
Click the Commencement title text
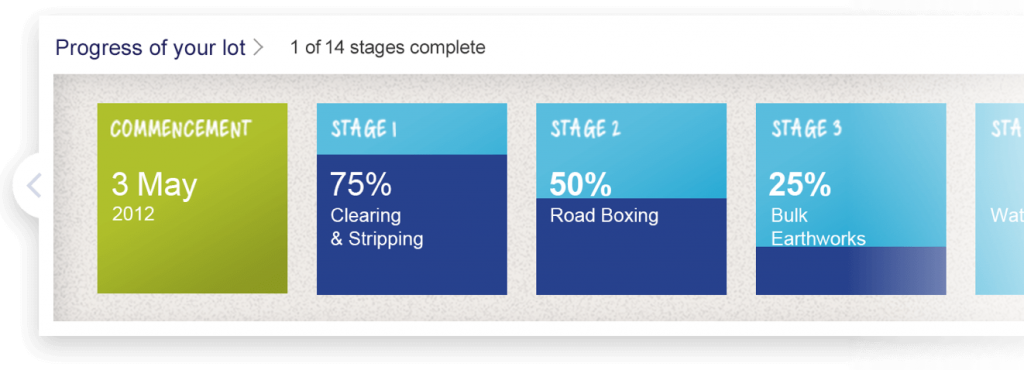point(180,128)
